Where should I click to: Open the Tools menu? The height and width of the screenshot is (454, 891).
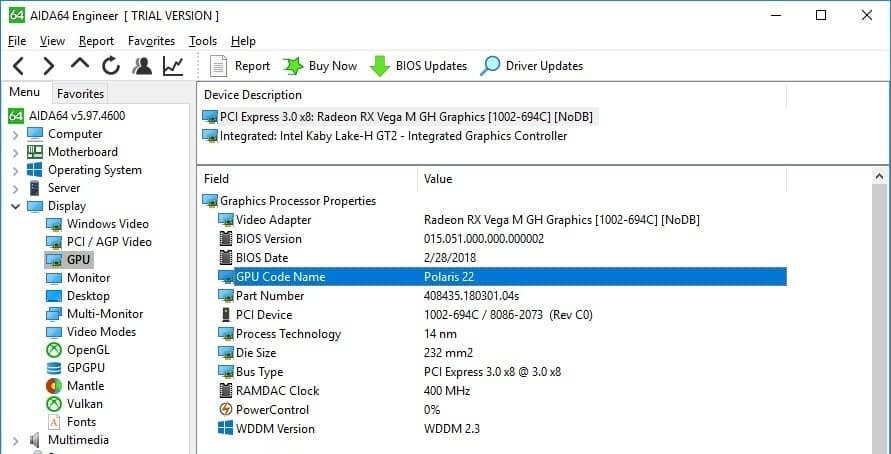click(x=203, y=41)
